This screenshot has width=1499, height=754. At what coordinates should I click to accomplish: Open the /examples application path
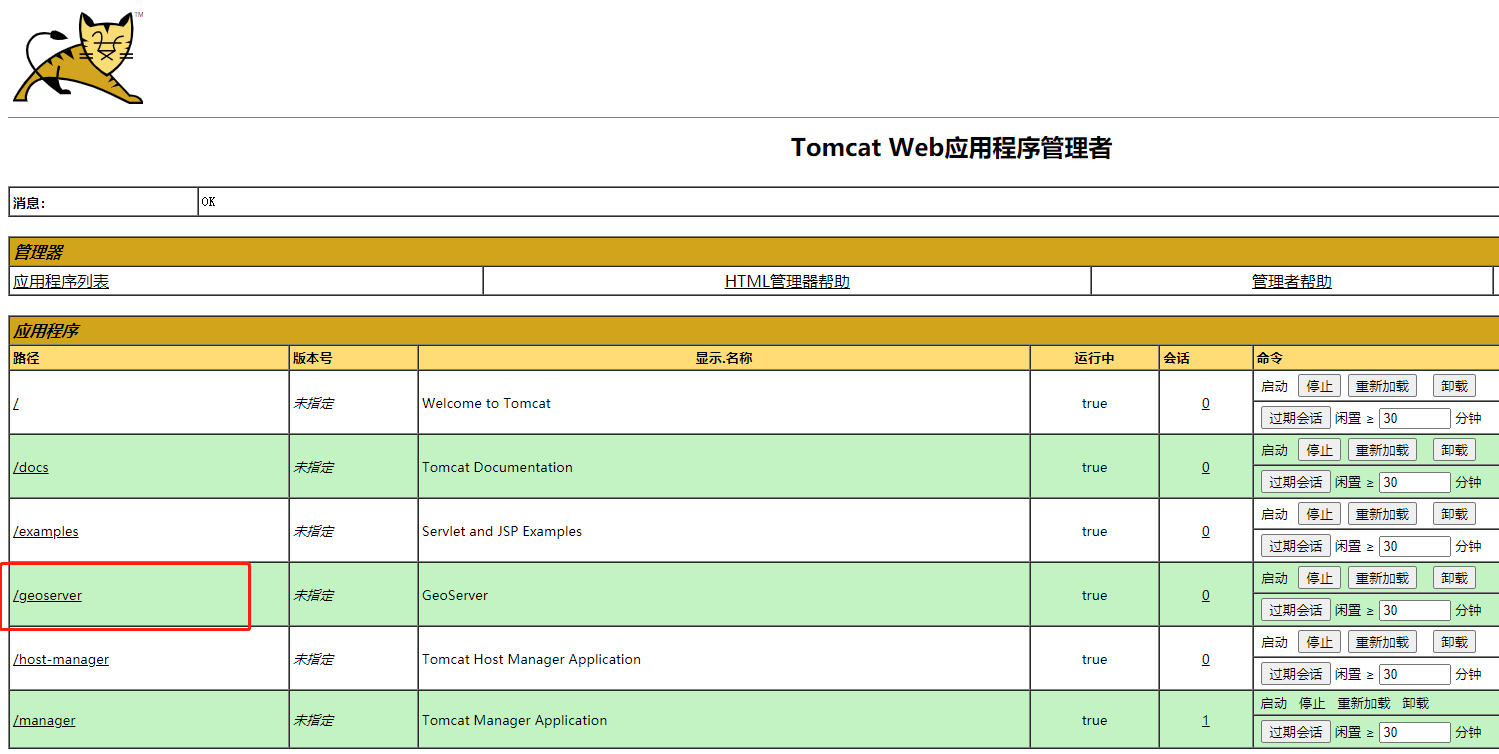click(45, 531)
